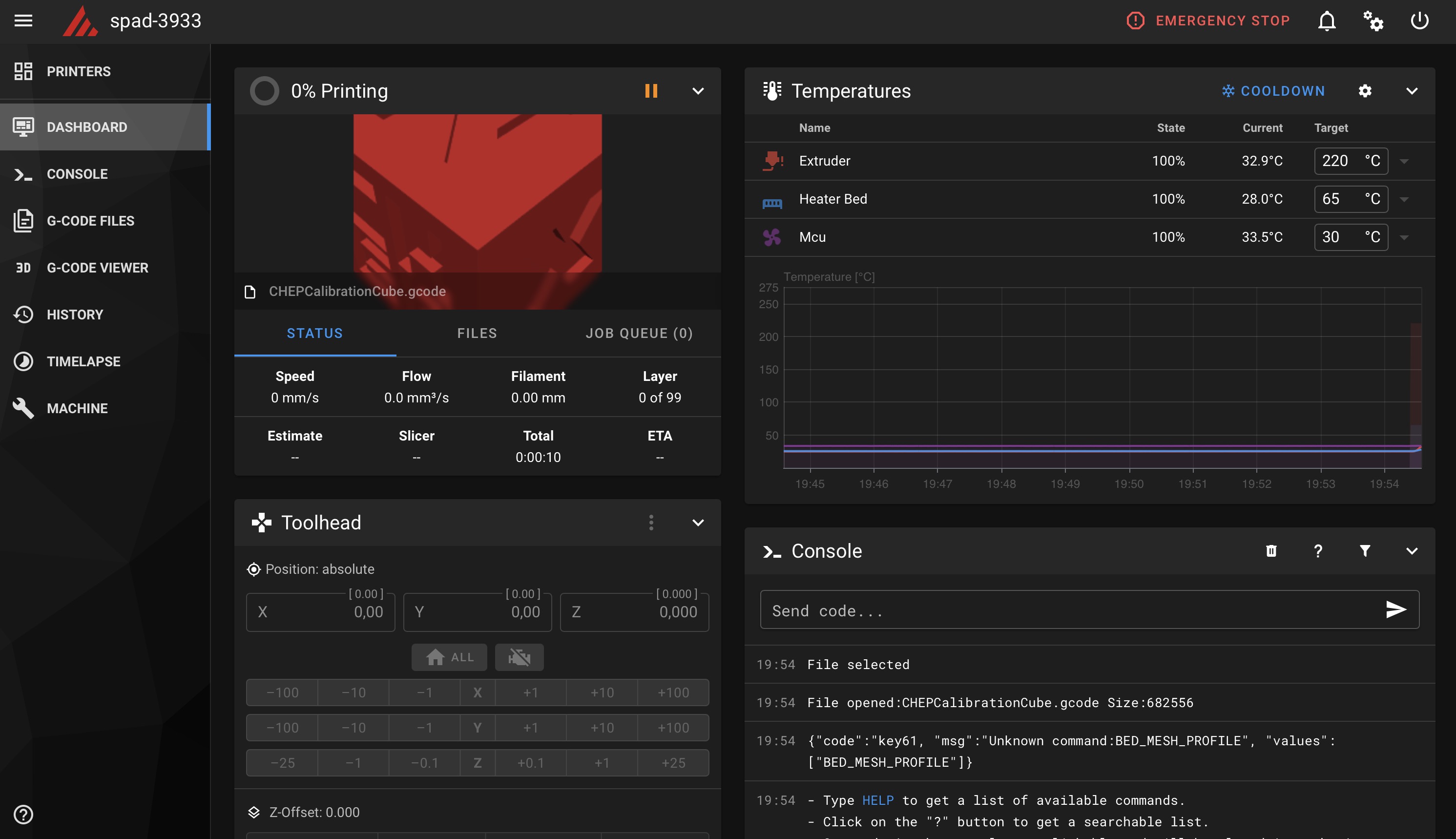Image resolution: width=1456 pixels, height=839 pixels.
Task: Open G-Code Viewer from sidebar
Action: (97, 268)
